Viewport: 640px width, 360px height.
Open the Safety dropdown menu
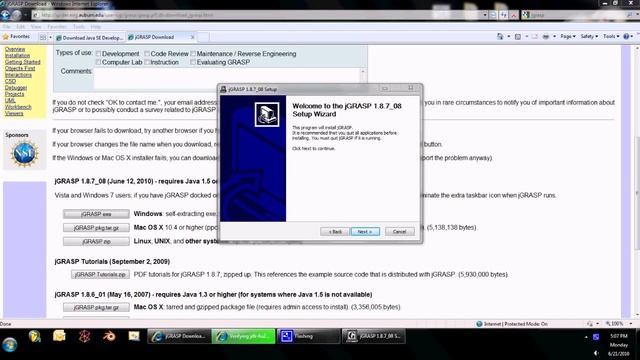click(x=589, y=36)
